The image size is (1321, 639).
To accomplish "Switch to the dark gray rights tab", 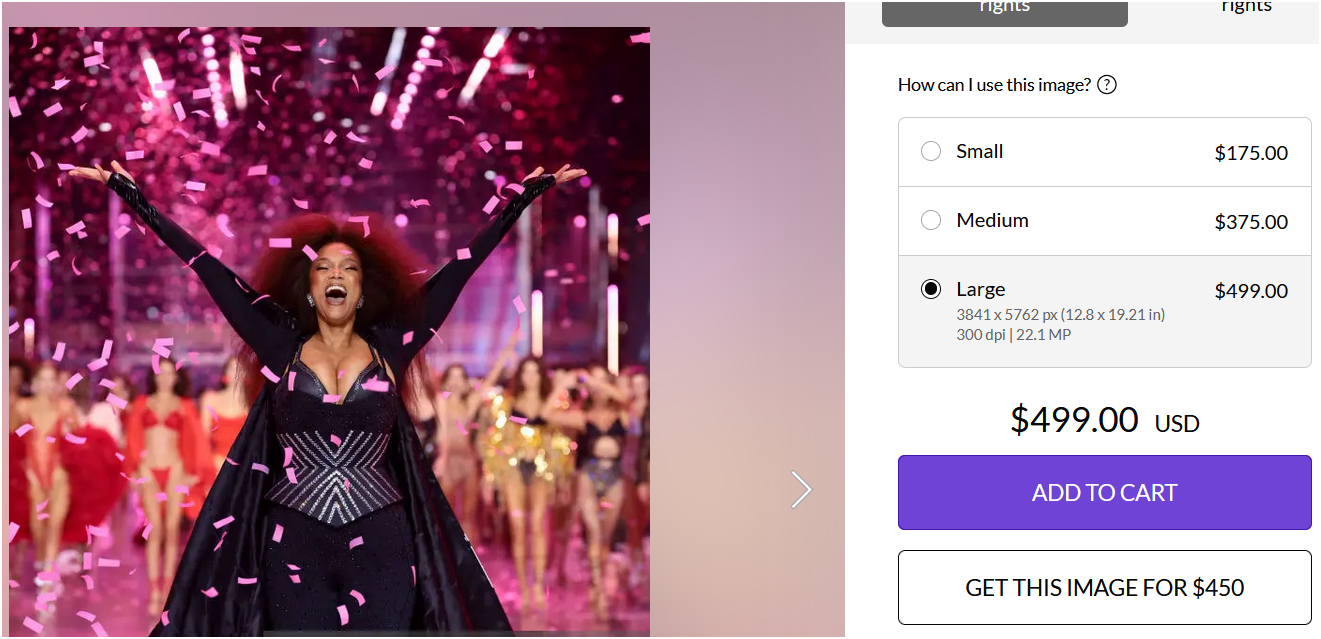I will [1004, 10].
